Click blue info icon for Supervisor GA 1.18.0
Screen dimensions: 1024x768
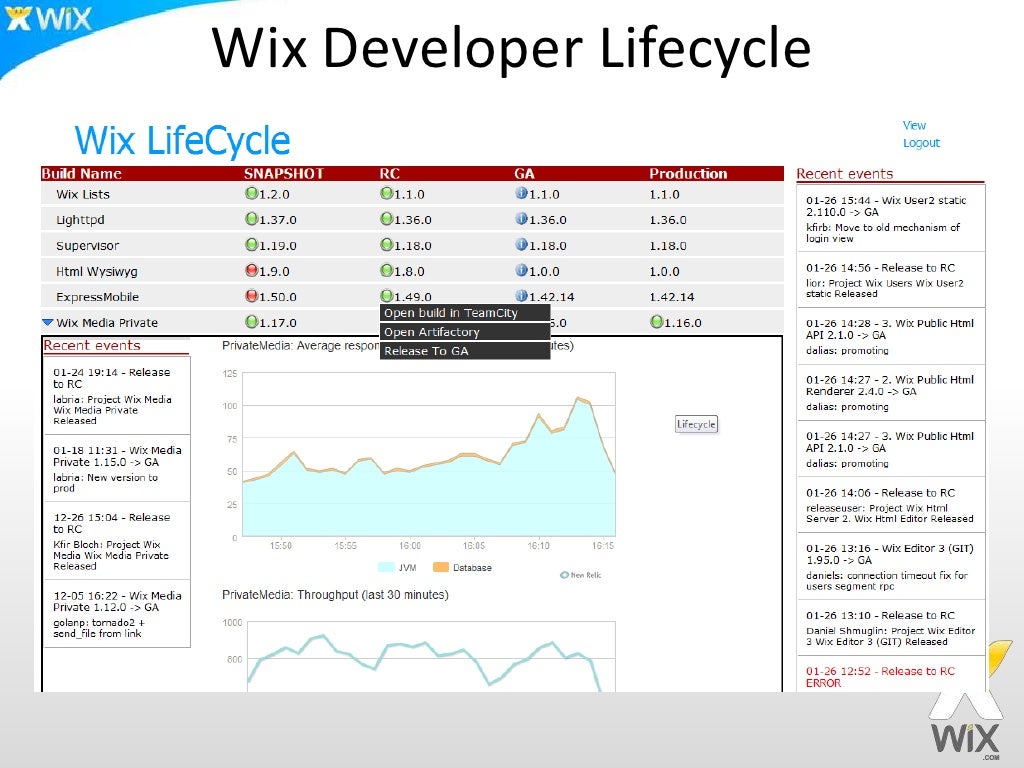pos(521,244)
